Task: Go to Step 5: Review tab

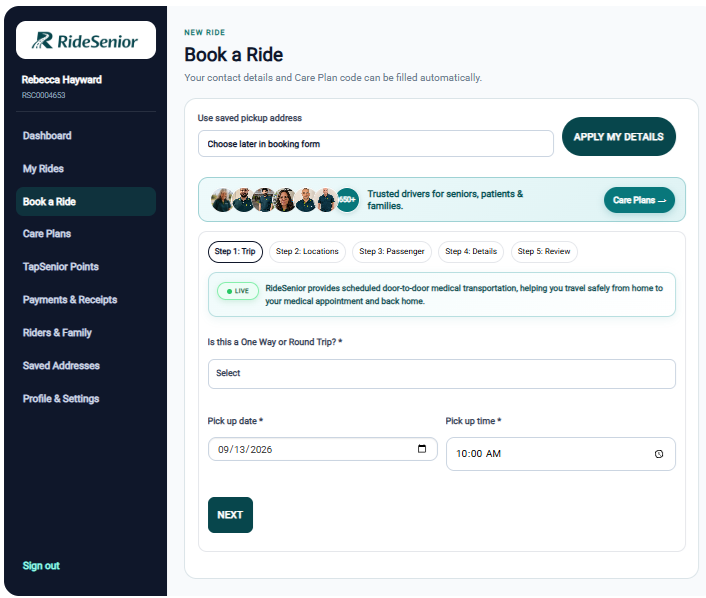Action: click(x=544, y=251)
